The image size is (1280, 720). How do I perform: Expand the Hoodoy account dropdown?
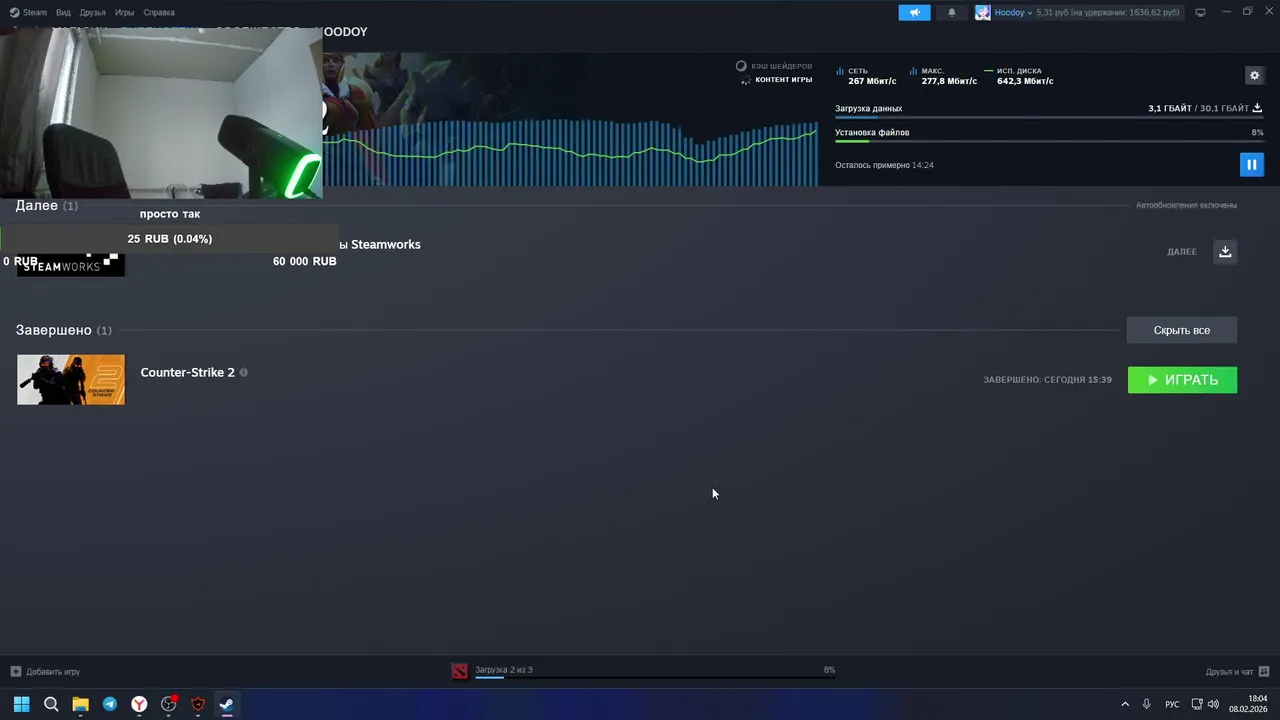pos(1013,12)
